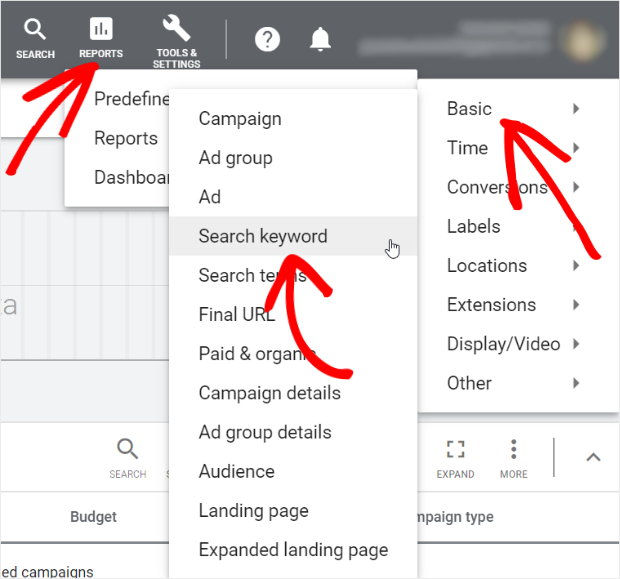Choose Ad group report
620x579 pixels.
[236, 158]
